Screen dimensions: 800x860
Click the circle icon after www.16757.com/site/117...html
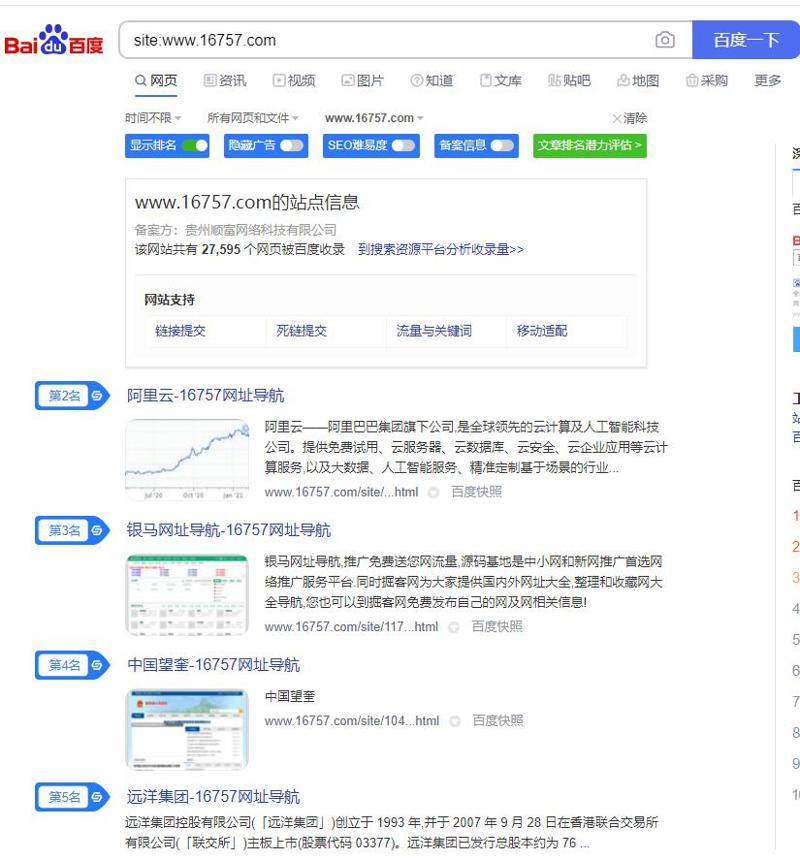click(454, 627)
